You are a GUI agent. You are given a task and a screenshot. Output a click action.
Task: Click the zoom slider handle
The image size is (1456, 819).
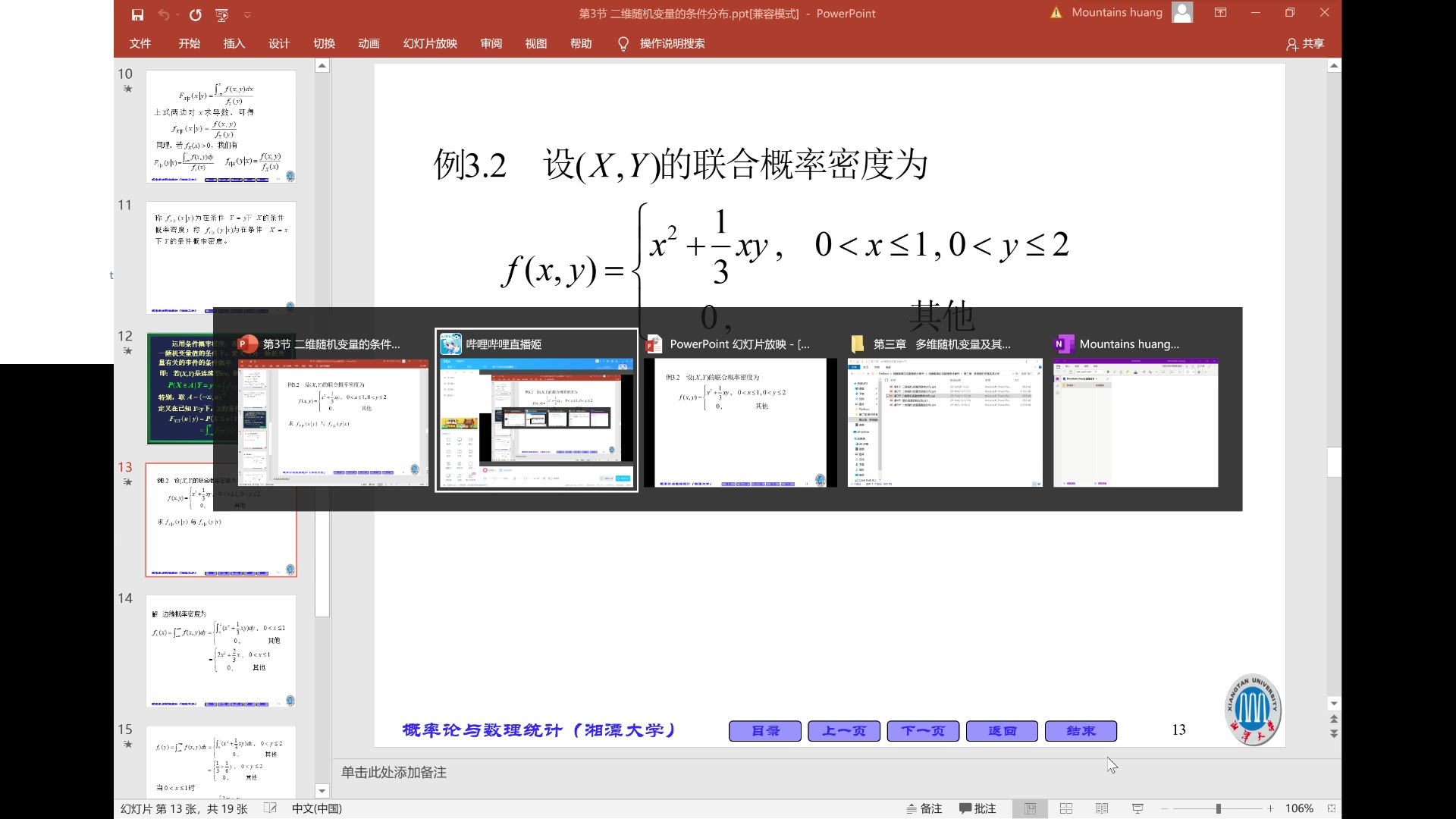point(1218,808)
